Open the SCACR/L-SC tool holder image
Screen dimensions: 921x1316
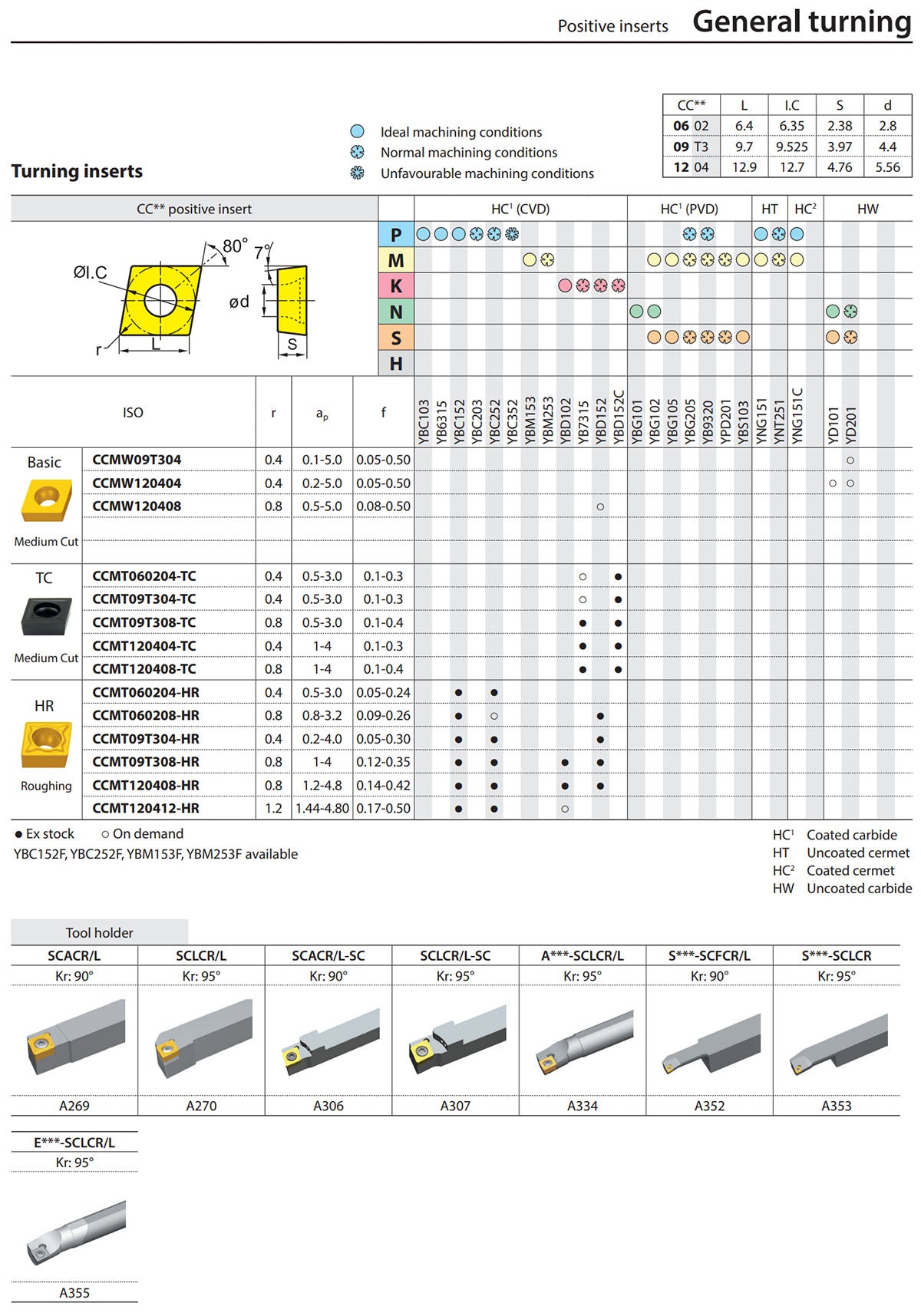click(329, 1042)
